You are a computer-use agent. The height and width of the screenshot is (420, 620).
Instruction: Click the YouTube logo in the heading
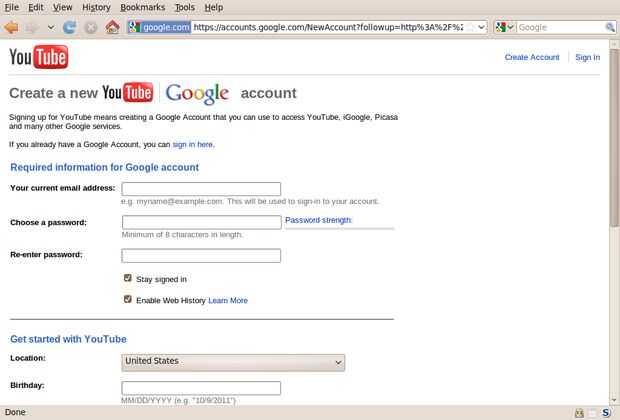click(x=128, y=93)
